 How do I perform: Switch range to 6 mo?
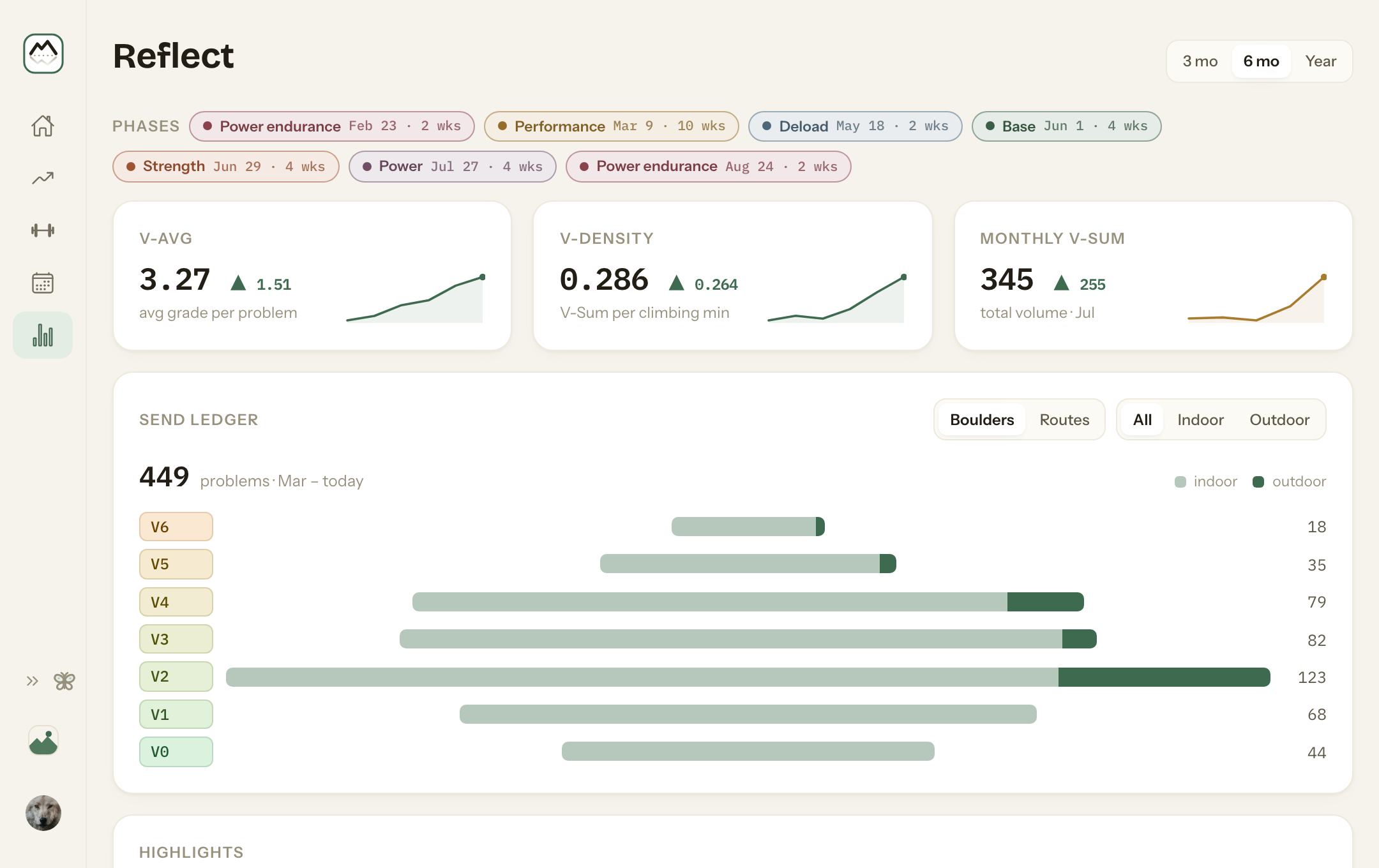coord(1262,61)
